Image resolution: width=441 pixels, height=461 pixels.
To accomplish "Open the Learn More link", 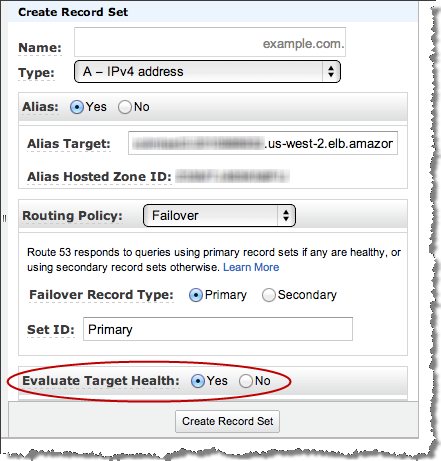I will point(251,267).
